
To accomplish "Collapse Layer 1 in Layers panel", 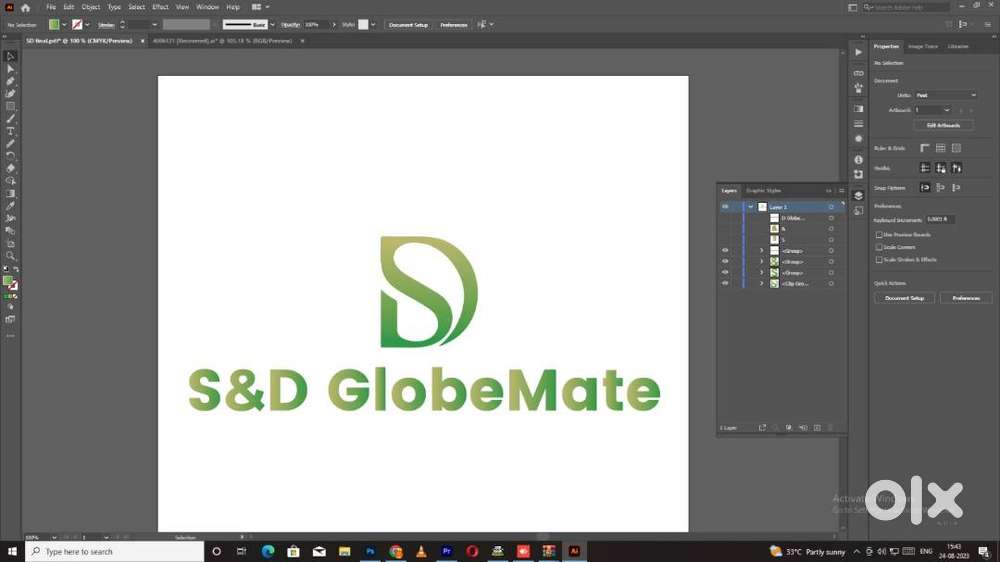I will click(x=750, y=207).
